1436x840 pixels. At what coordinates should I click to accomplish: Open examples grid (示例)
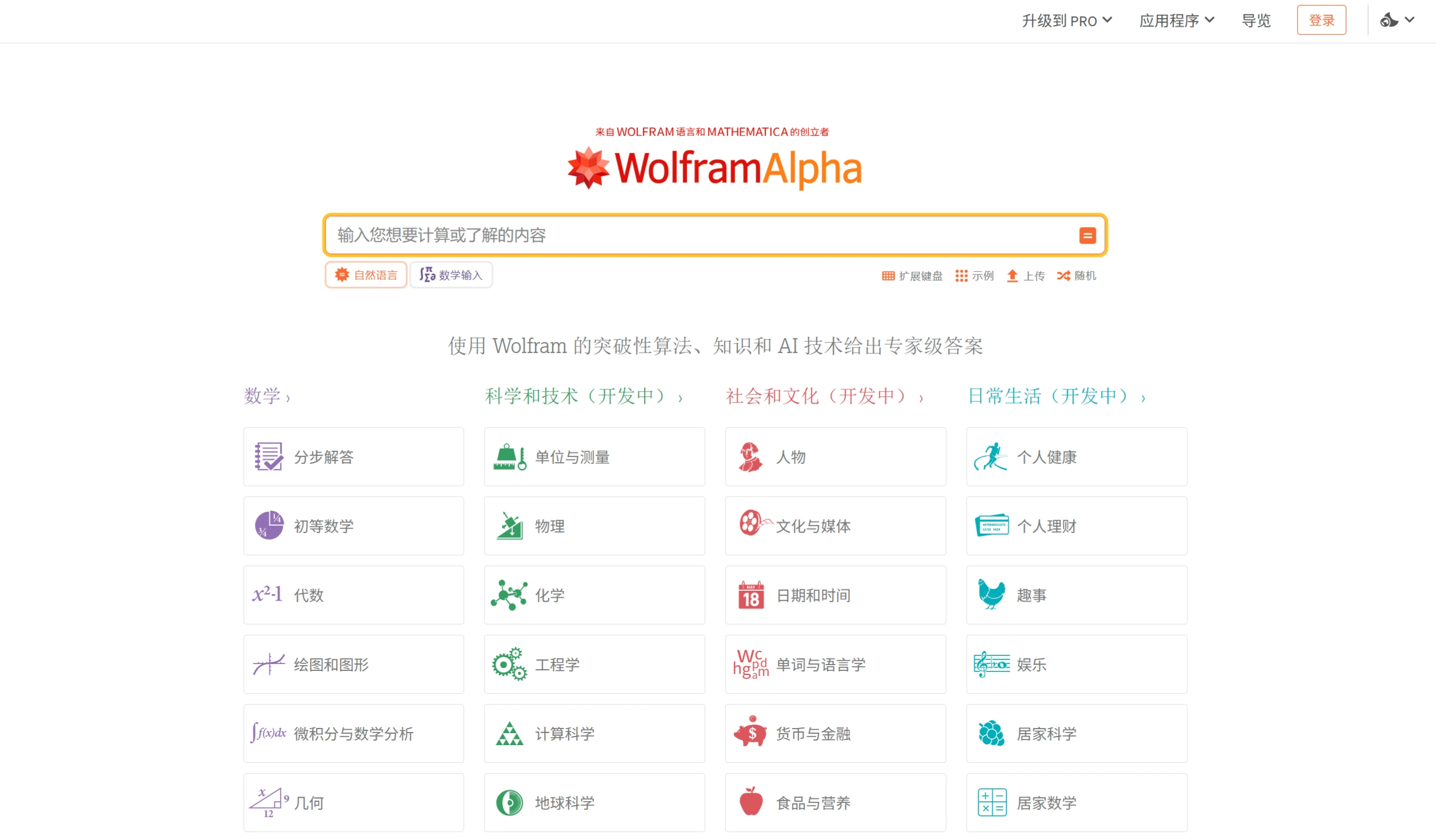coord(974,276)
